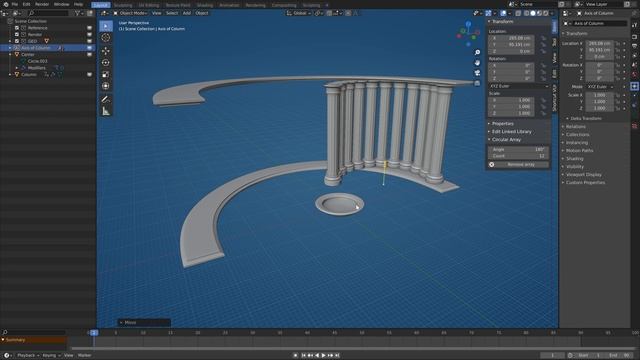Jump to the end frame
640x360 pixels.
tap(337, 356)
